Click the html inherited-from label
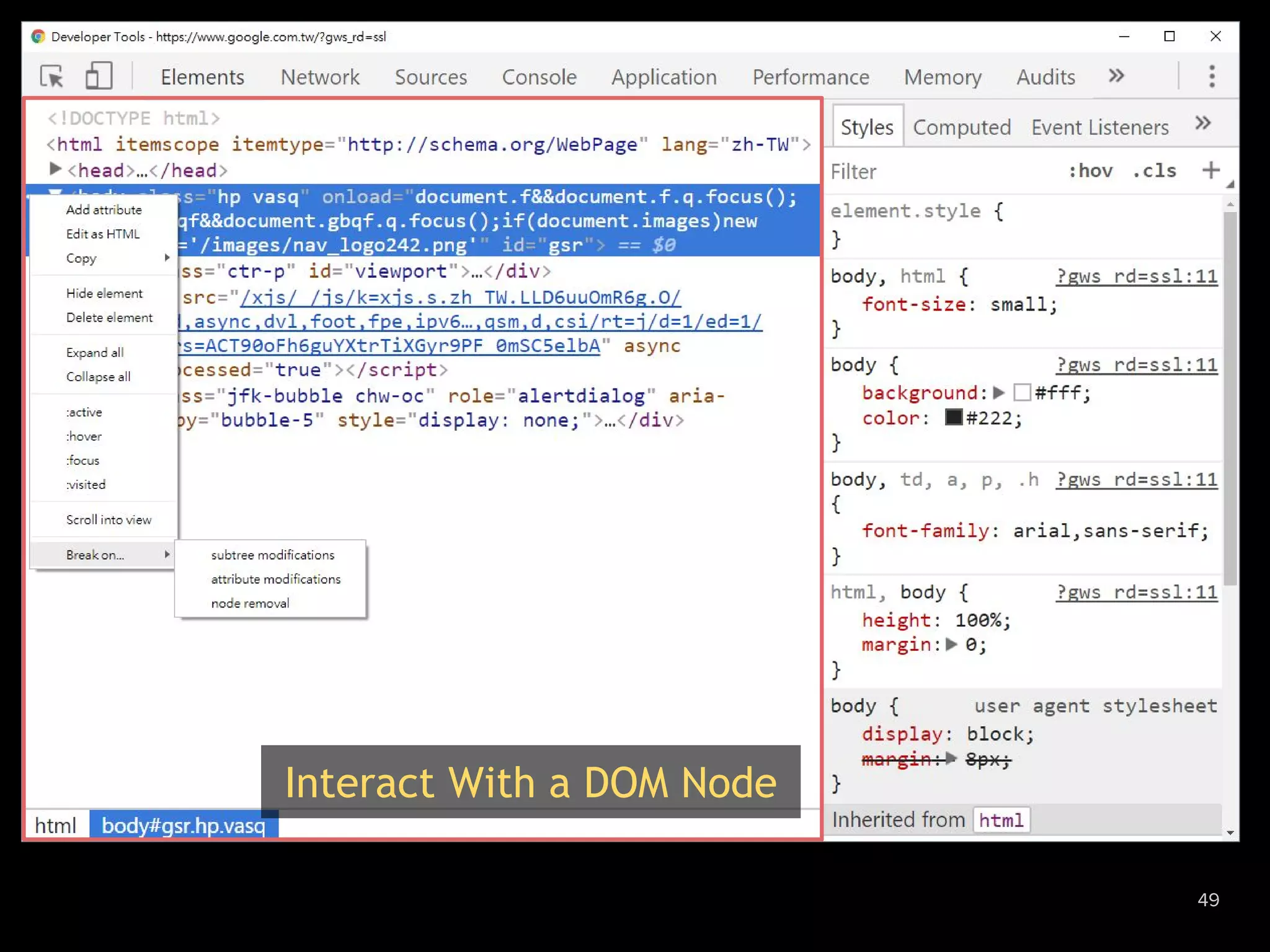Viewport: 1270px width, 952px height. coord(1001,820)
